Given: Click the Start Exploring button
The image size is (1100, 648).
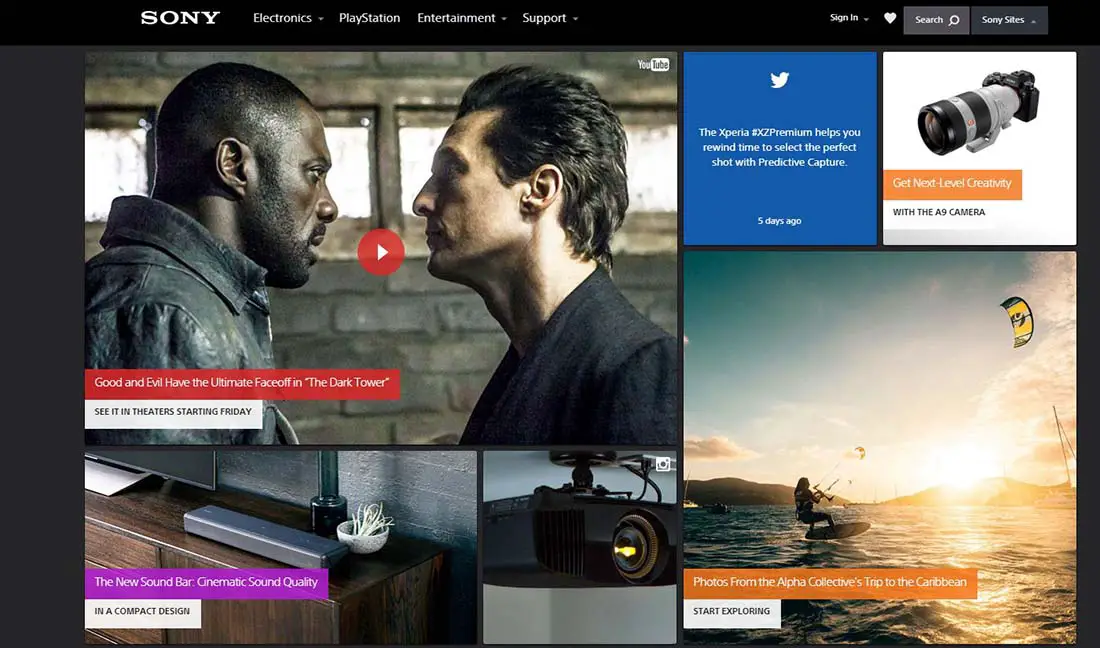Looking at the screenshot, I should pyautogui.click(x=732, y=612).
